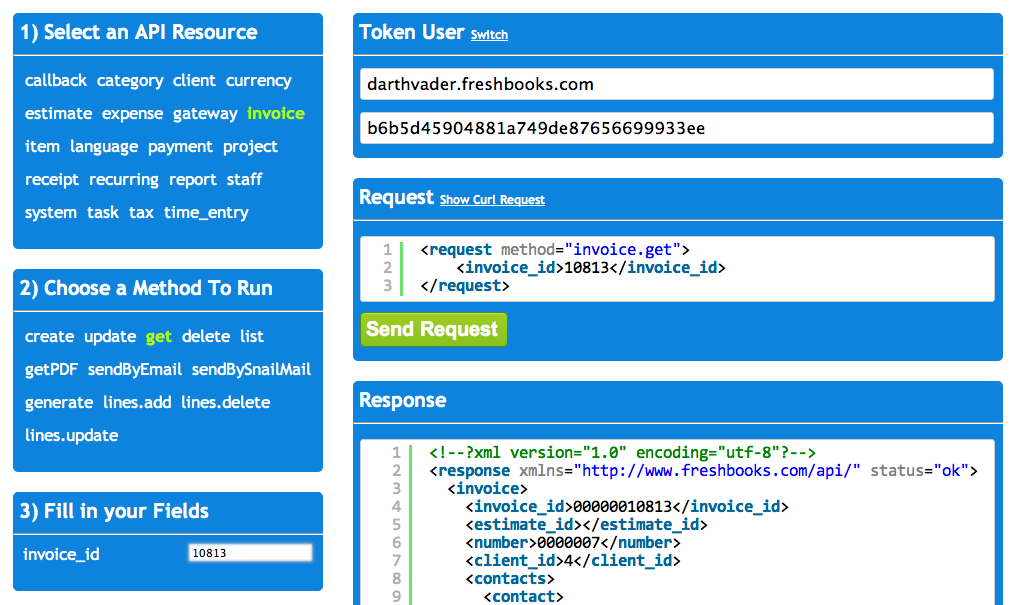1029x605 pixels.
Task: Select the report resource
Action: click(193, 179)
